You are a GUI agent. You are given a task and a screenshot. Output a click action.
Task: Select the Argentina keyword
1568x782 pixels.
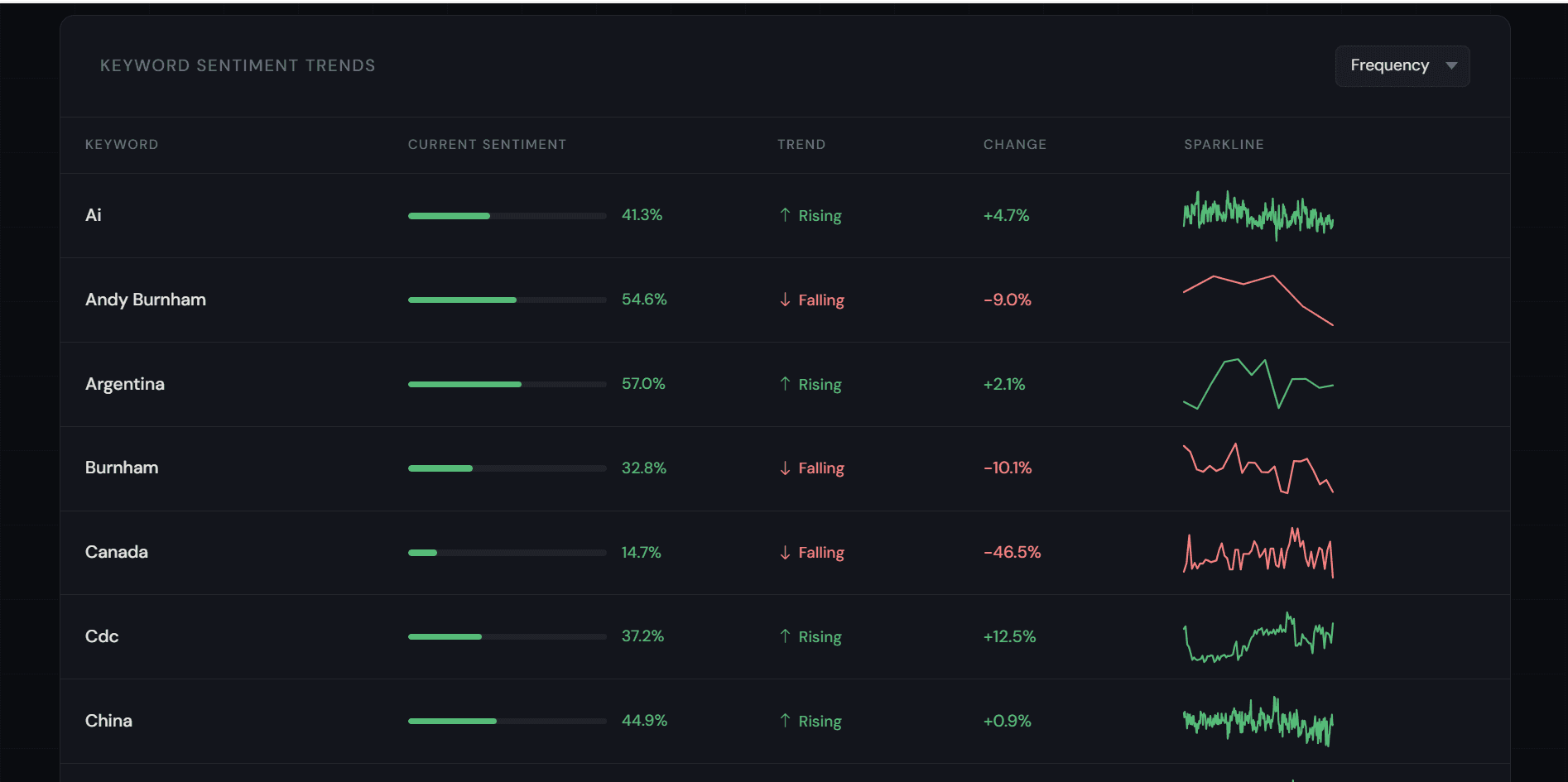[x=125, y=384]
